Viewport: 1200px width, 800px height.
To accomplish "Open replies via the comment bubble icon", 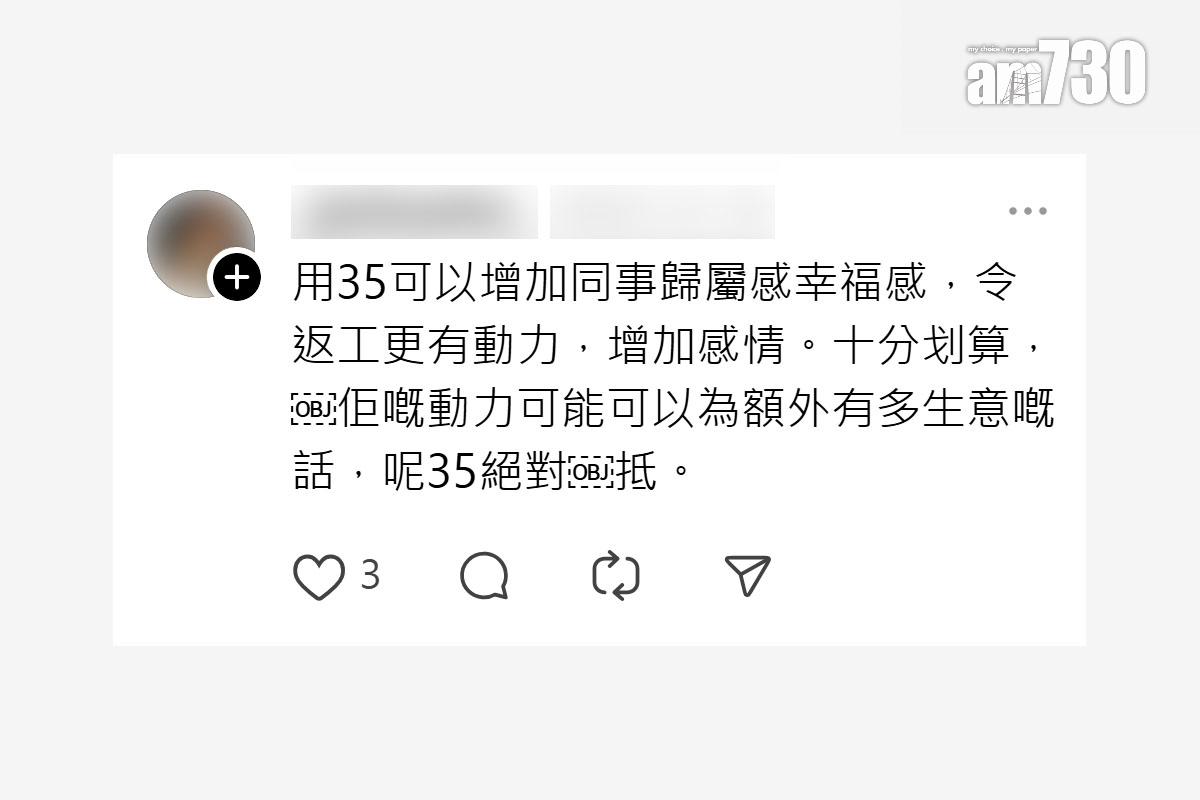I will (485, 577).
